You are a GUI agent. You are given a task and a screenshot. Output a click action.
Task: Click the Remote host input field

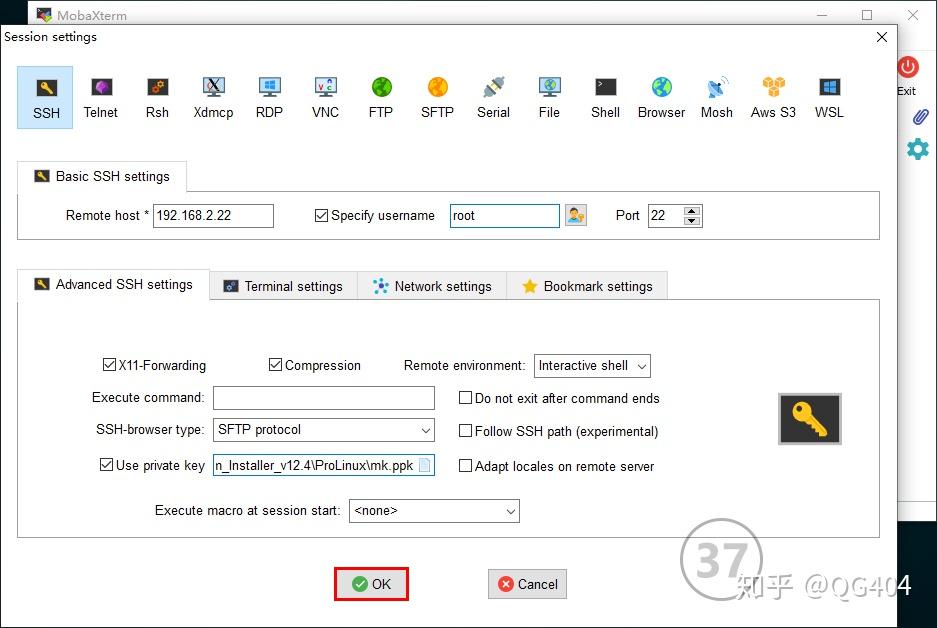point(213,216)
